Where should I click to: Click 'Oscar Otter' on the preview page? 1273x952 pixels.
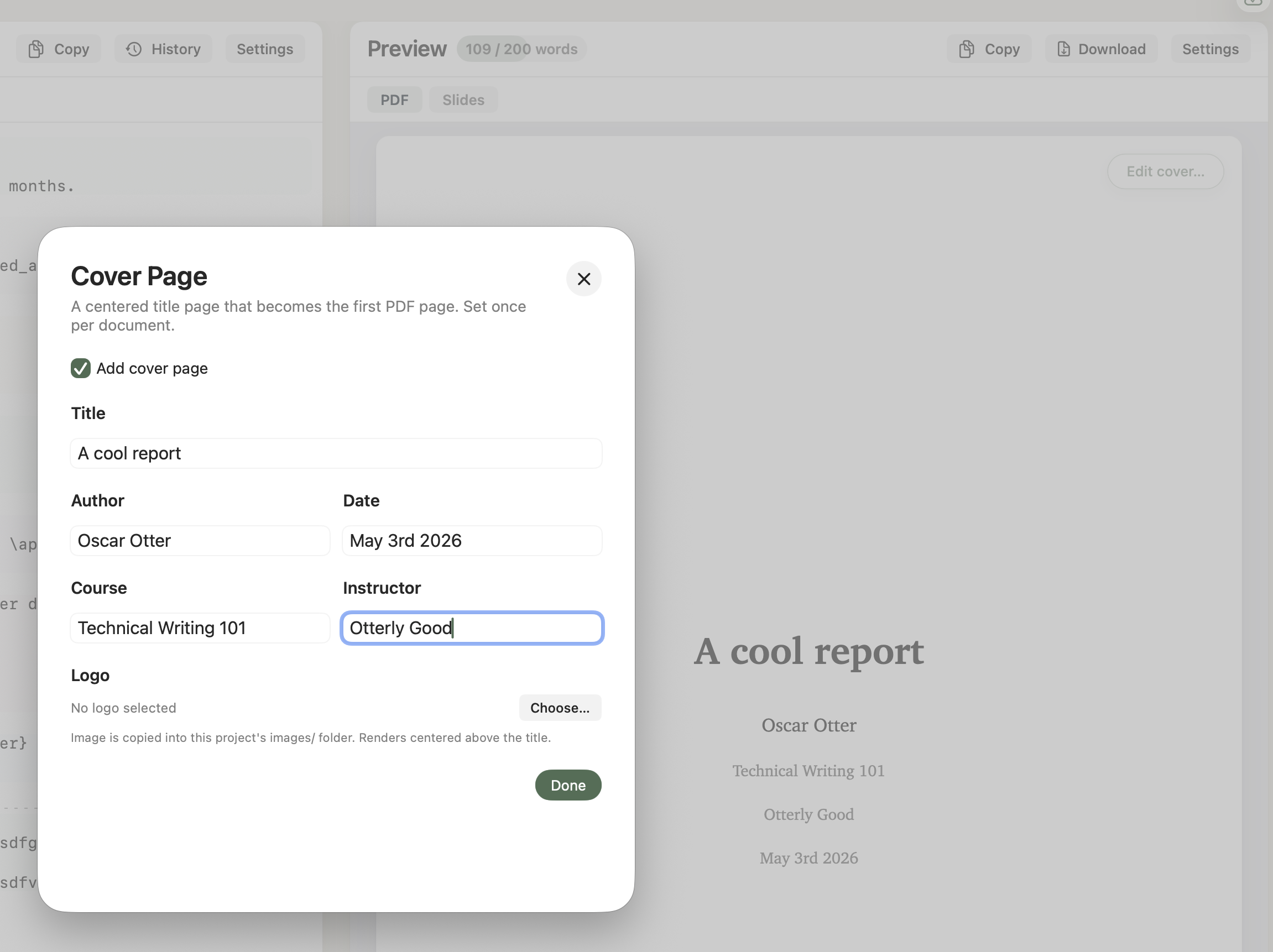click(x=808, y=725)
